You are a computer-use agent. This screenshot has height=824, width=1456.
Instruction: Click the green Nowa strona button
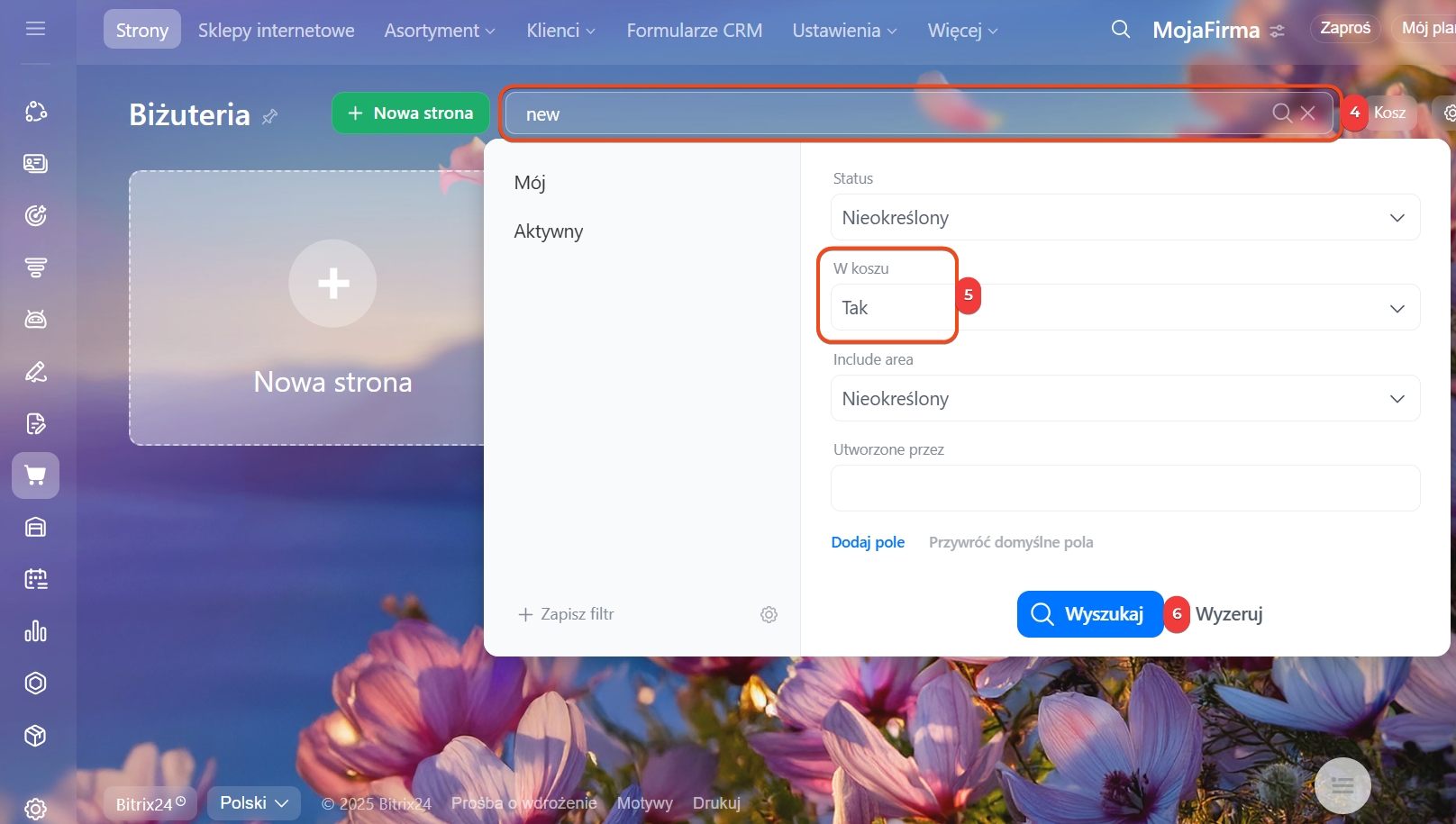tap(410, 113)
